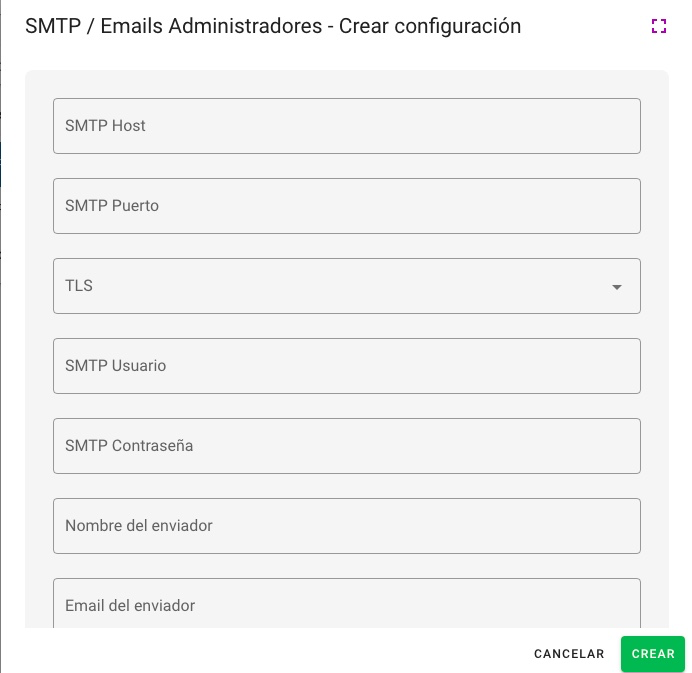
Task: Click the 'SMTP Host' placeholder label
Action: click(x=105, y=126)
